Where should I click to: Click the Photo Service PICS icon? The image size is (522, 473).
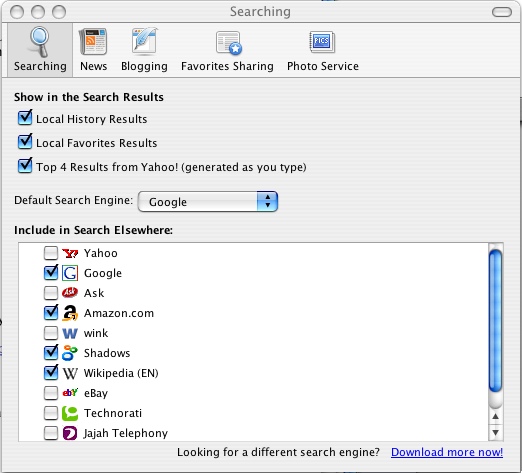tap(322, 42)
